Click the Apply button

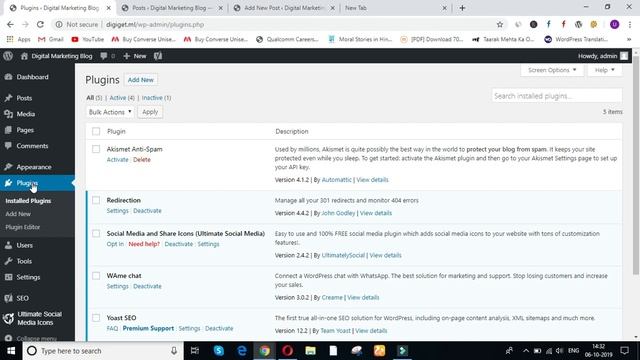[x=150, y=112]
